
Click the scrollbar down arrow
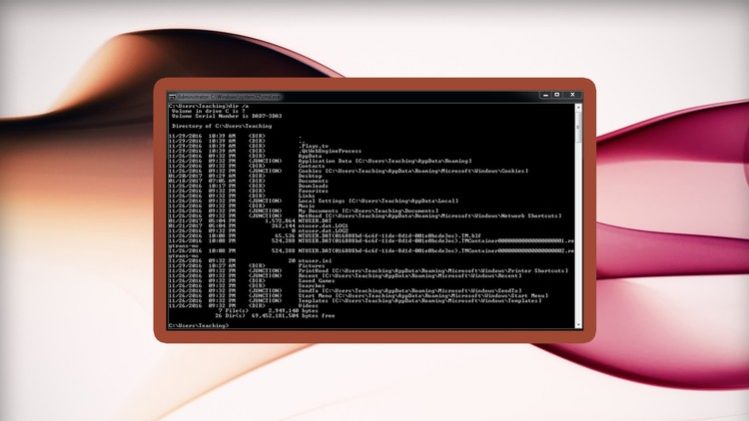pyautogui.click(x=578, y=326)
